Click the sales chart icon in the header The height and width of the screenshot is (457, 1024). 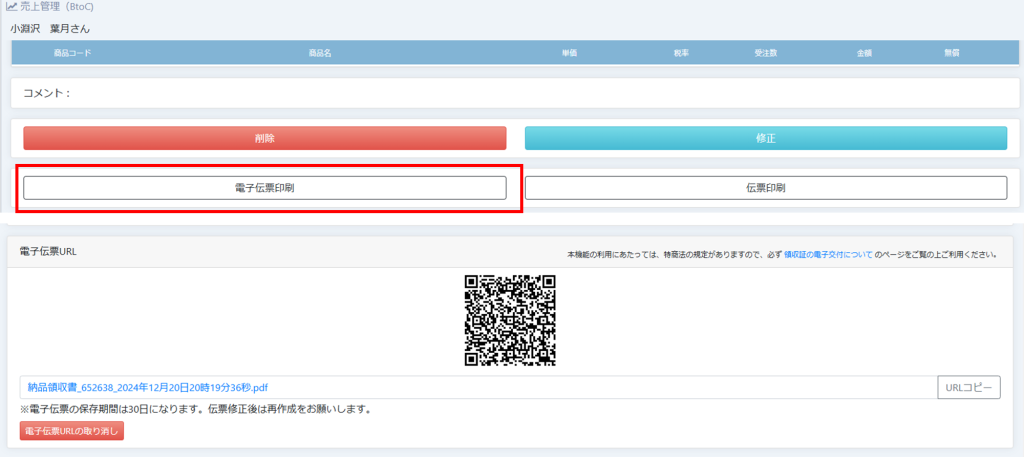(x=10, y=7)
